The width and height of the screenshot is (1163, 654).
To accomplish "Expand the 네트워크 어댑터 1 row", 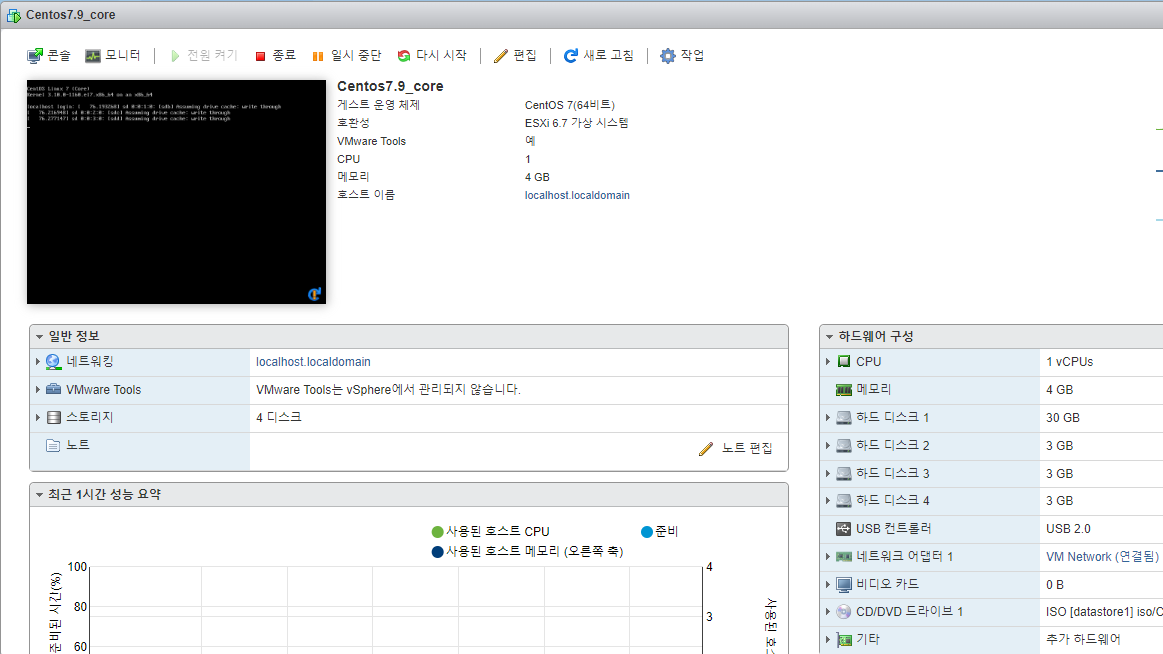I will (828, 556).
